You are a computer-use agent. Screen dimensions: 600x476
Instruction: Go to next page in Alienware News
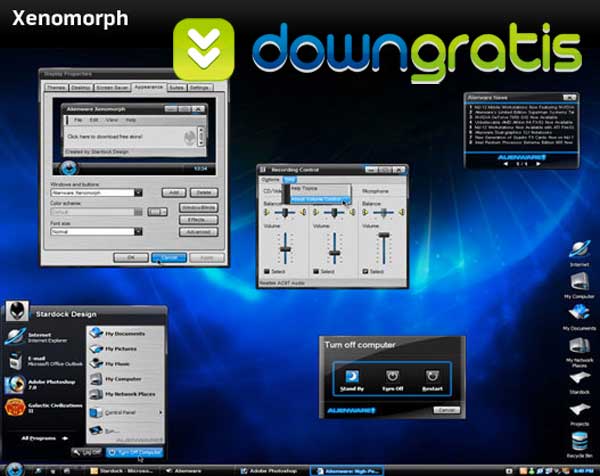[x=538, y=164]
